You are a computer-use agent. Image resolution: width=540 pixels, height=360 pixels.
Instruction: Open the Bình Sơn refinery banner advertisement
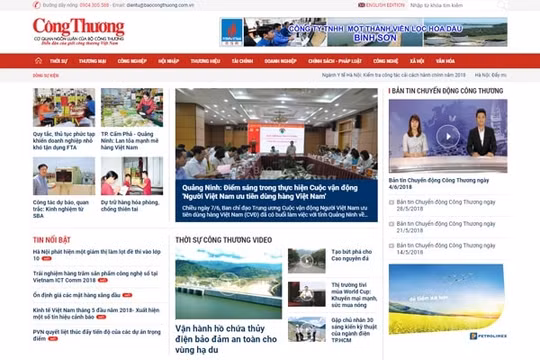pyautogui.click(x=363, y=32)
